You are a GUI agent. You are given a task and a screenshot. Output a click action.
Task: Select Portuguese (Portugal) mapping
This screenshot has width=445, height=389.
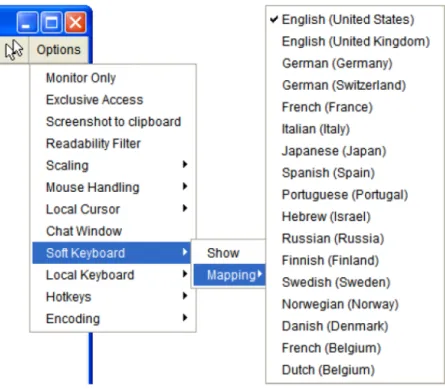click(355, 195)
